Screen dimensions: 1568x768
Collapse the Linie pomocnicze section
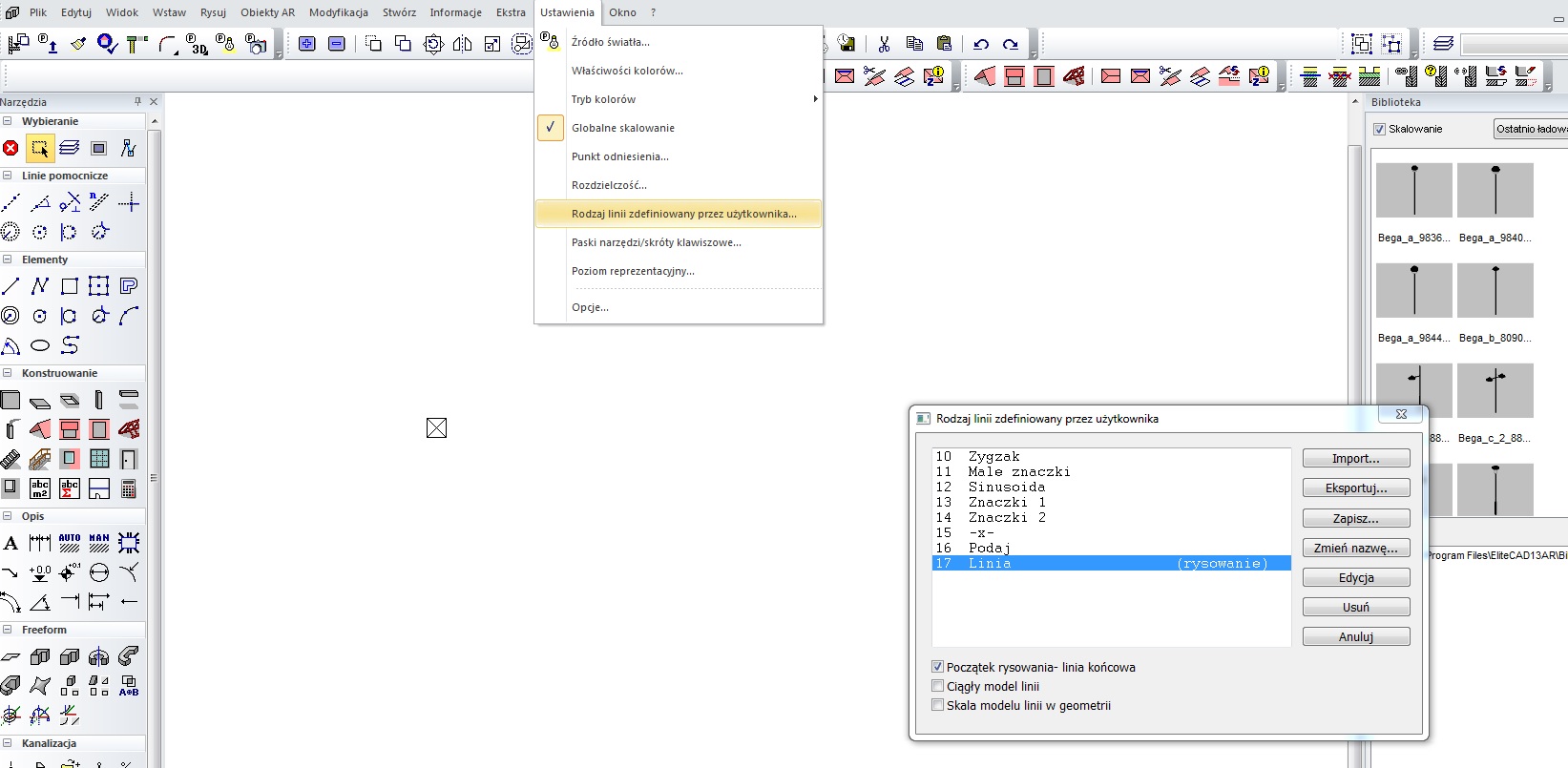tap(8, 176)
